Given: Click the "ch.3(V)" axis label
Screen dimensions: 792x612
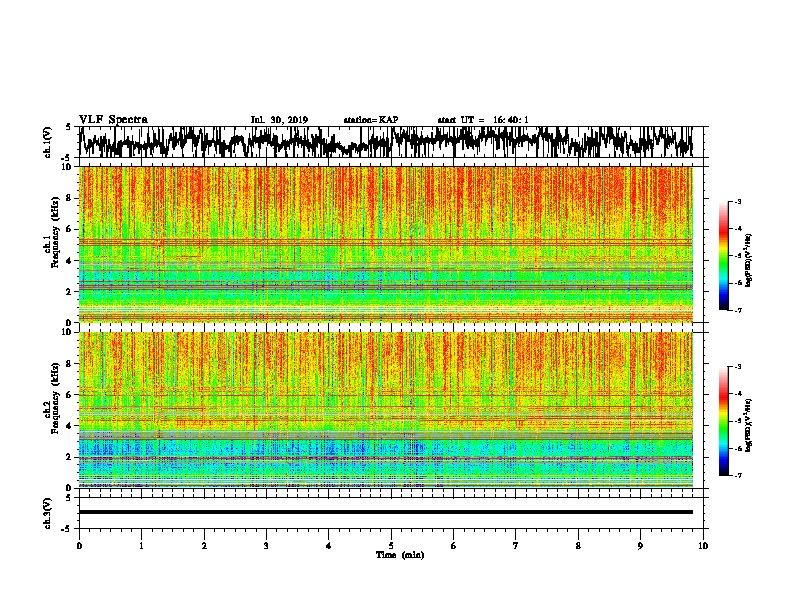Looking at the screenshot, I should [48, 513].
